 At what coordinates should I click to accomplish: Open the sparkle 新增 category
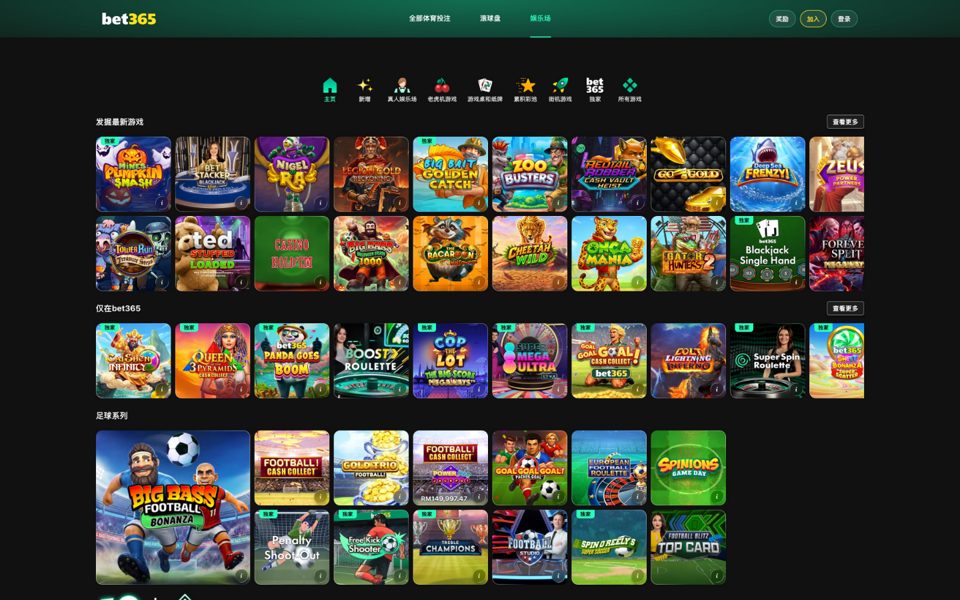tap(365, 90)
